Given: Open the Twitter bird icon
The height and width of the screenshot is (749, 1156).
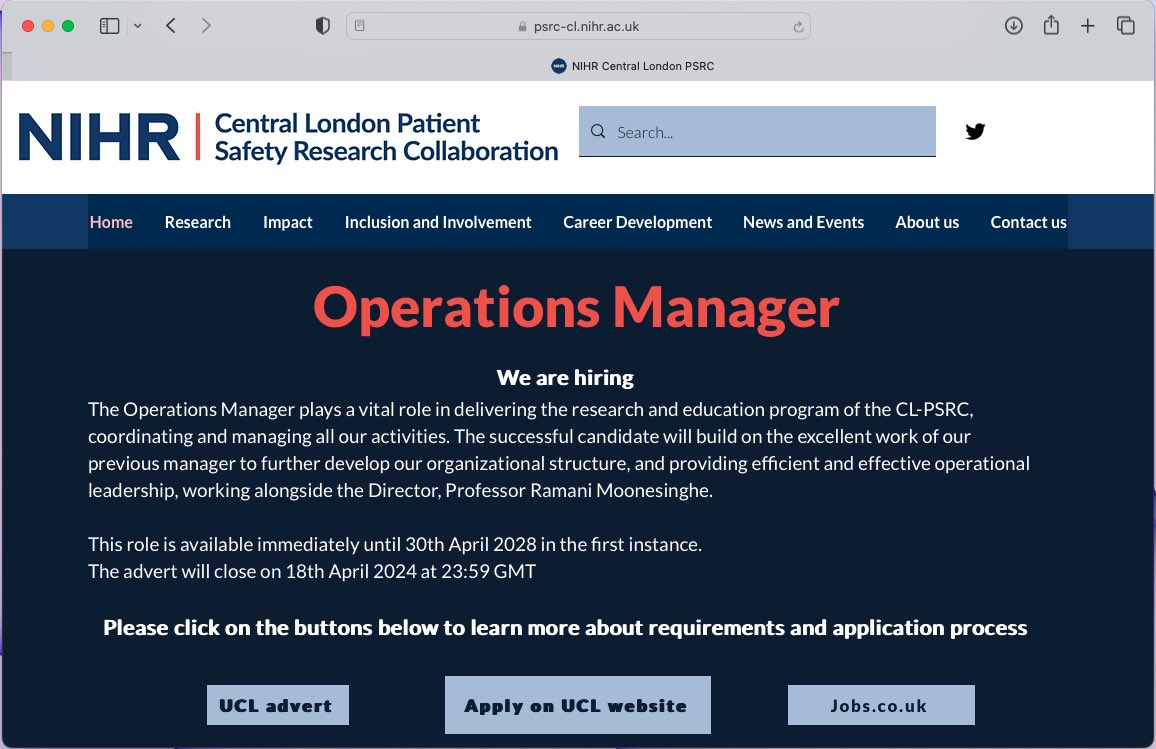Looking at the screenshot, I should 975,131.
